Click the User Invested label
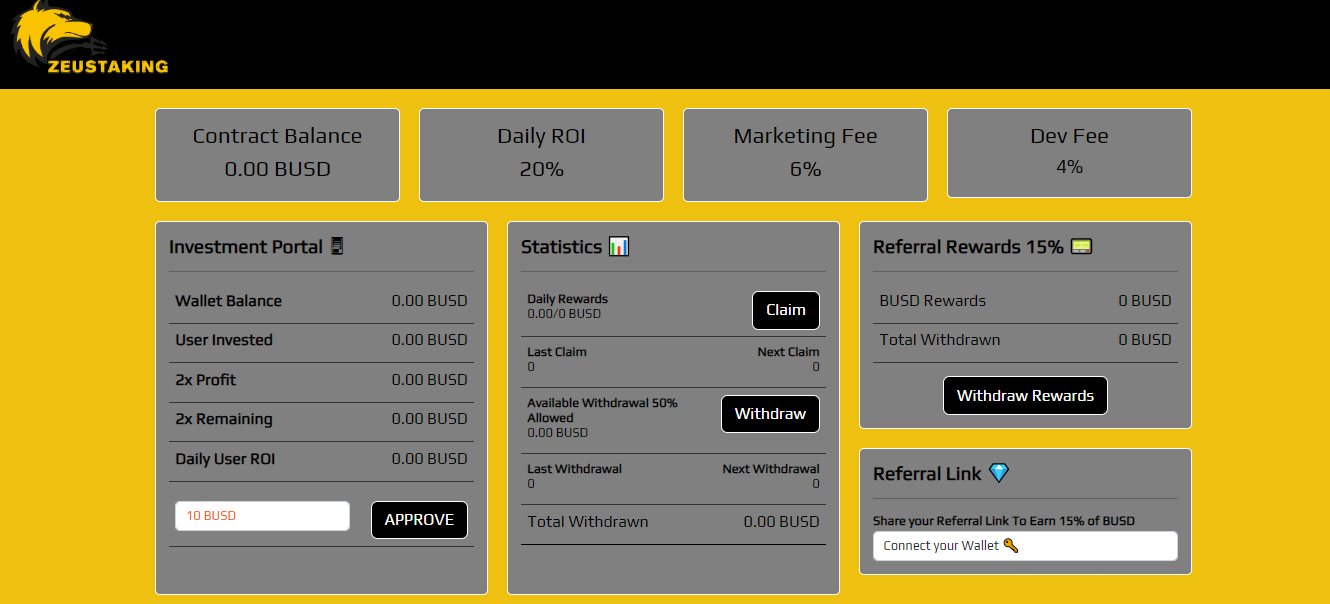Image resolution: width=1330 pixels, height=604 pixels. pyautogui.click(x=224, y=340)
